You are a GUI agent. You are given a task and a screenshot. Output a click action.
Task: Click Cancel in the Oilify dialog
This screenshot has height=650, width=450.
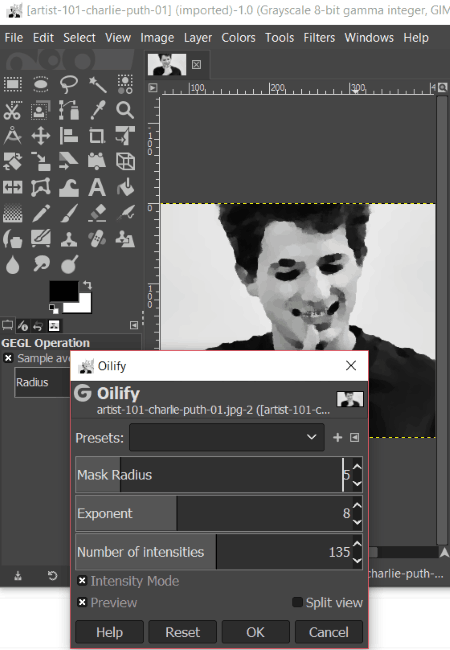tap(329, 632)
